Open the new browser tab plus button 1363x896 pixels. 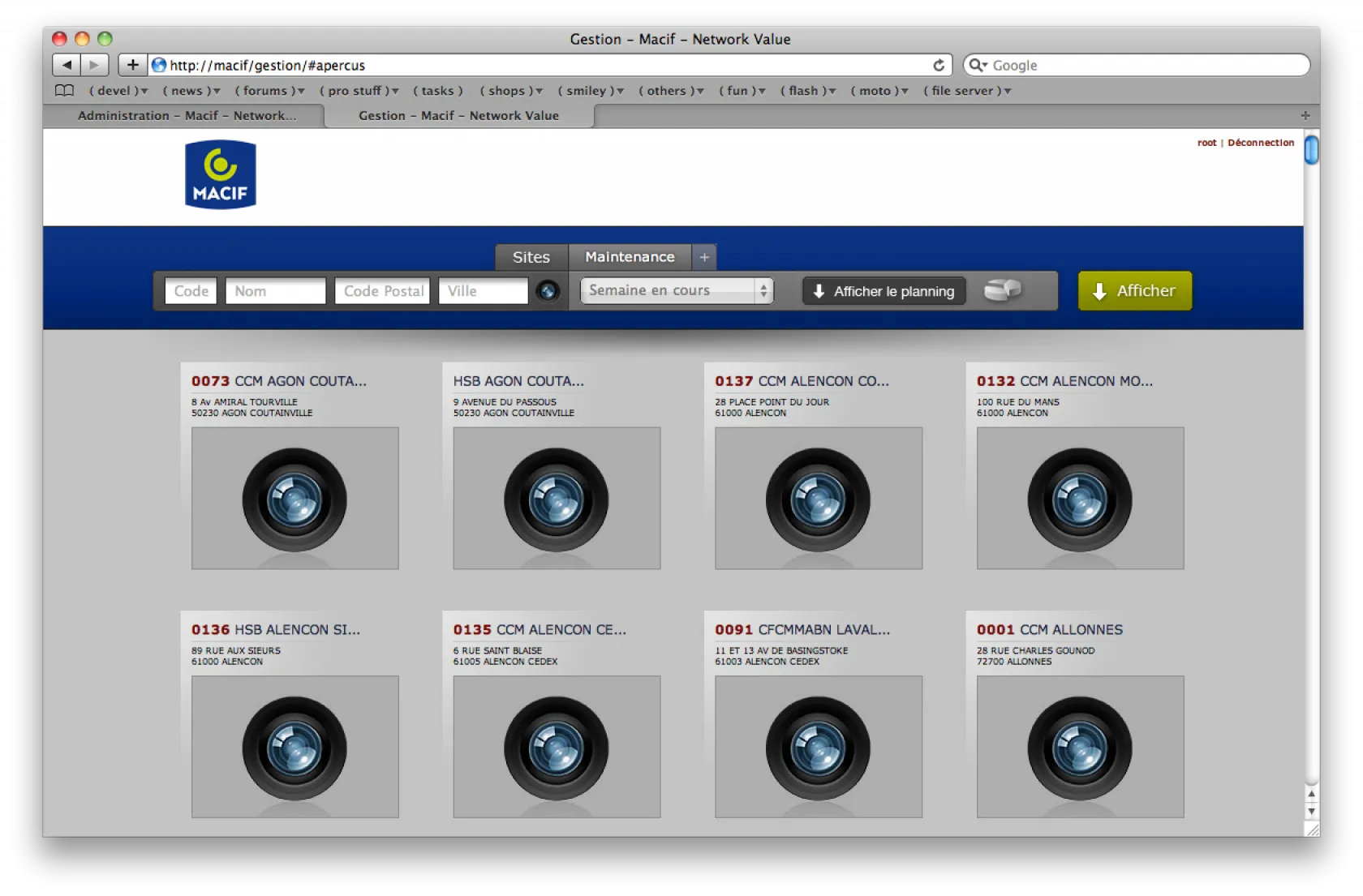[x=1305, y=116]
